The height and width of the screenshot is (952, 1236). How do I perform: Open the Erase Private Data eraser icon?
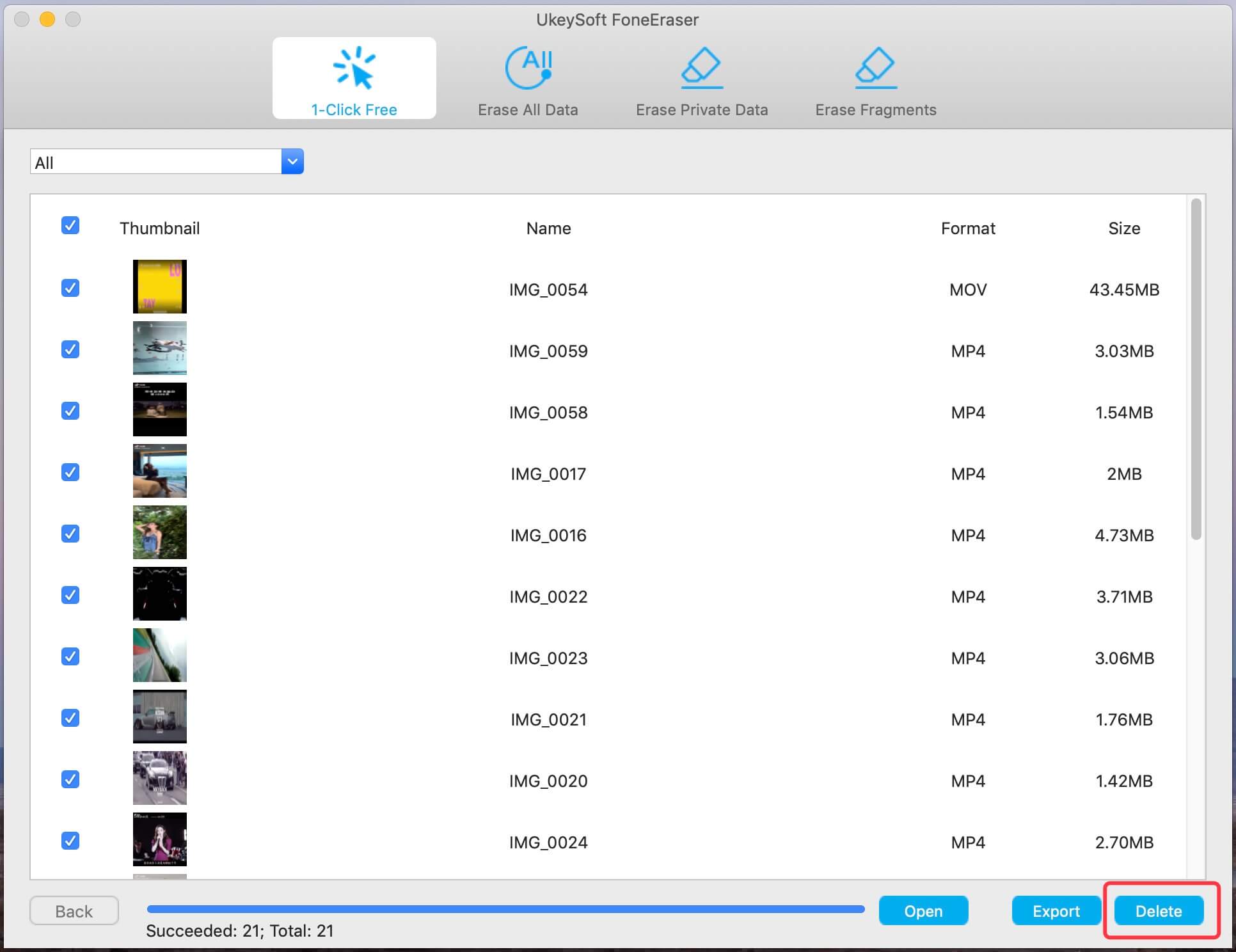[702, 68]
